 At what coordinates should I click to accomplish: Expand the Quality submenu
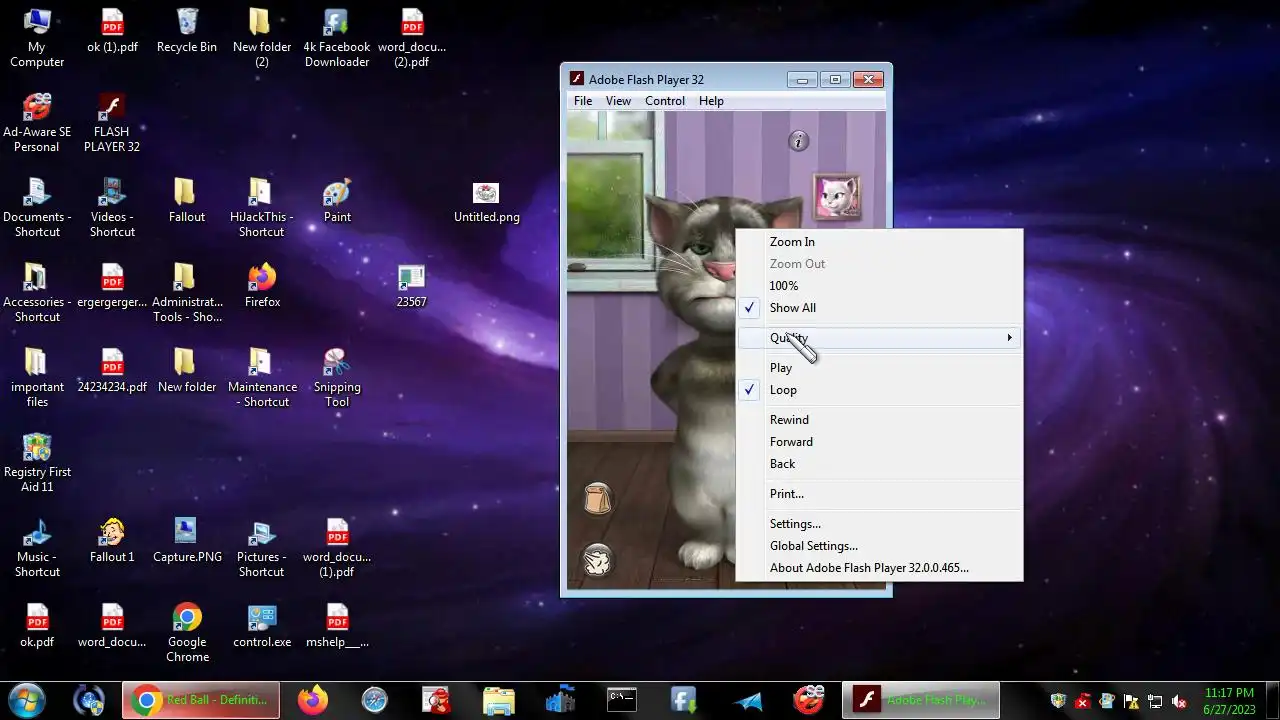[880, 338]
